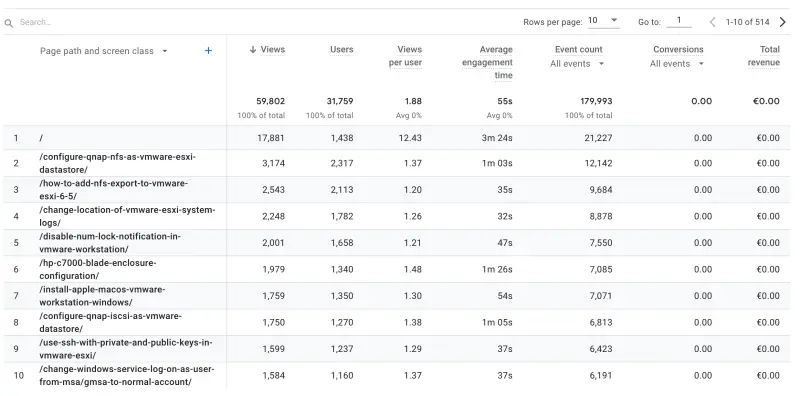Click the total views value 59,802

[x=270, y=101]
